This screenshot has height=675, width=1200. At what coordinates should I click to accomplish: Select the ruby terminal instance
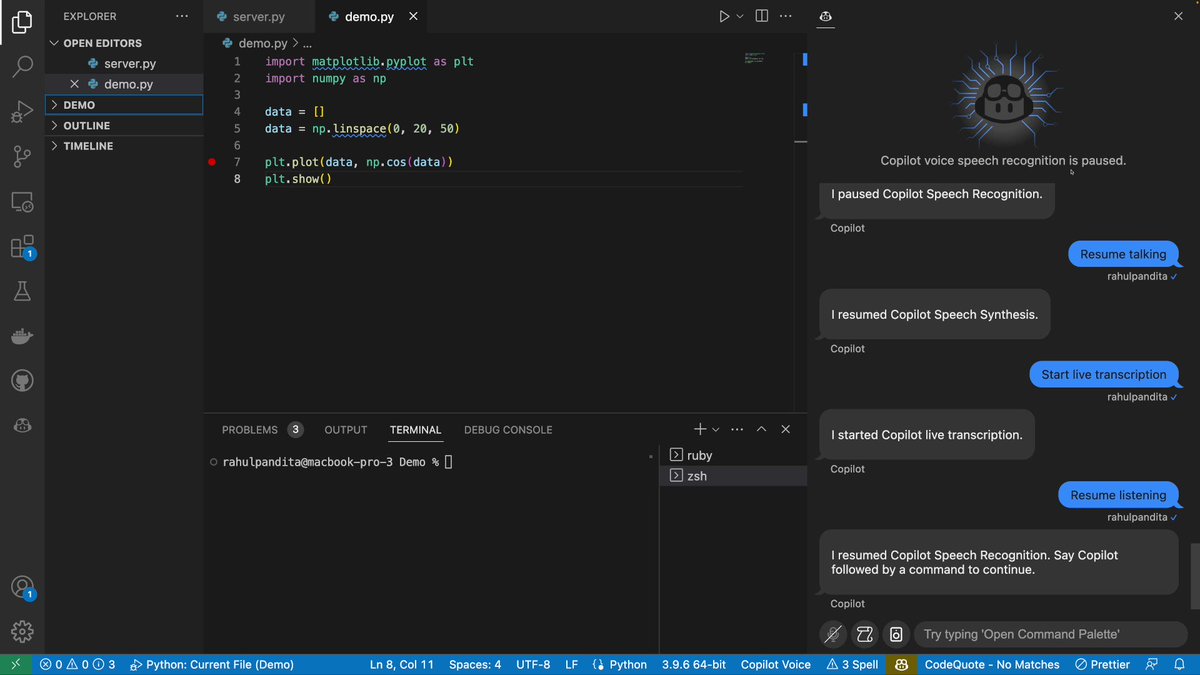[x=733, y=455]
